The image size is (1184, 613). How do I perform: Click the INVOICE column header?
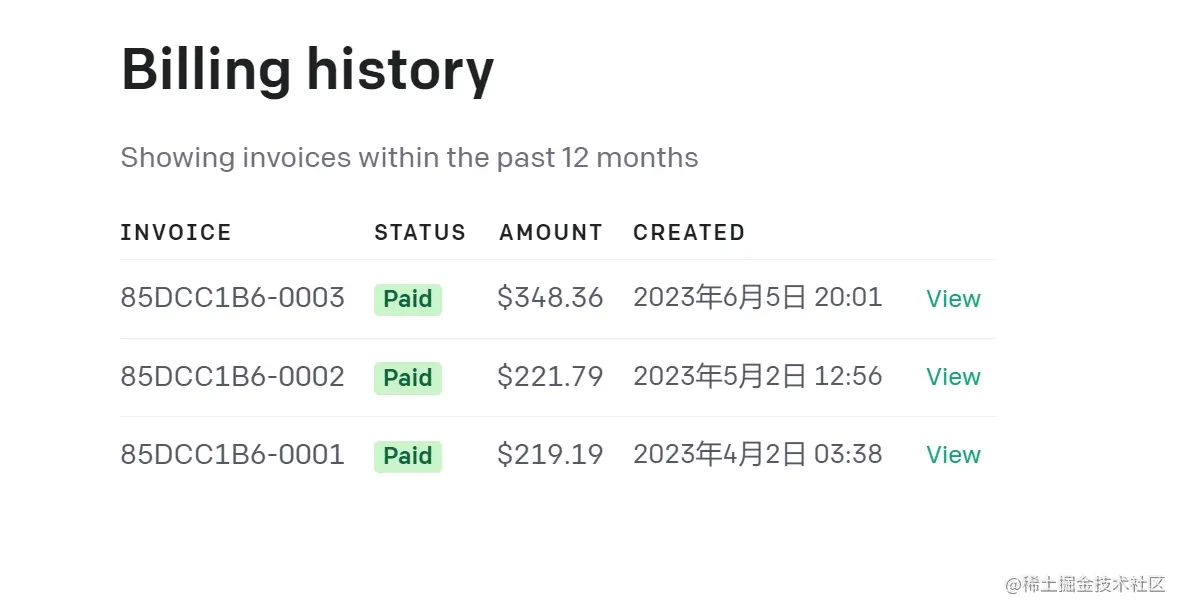176,233
